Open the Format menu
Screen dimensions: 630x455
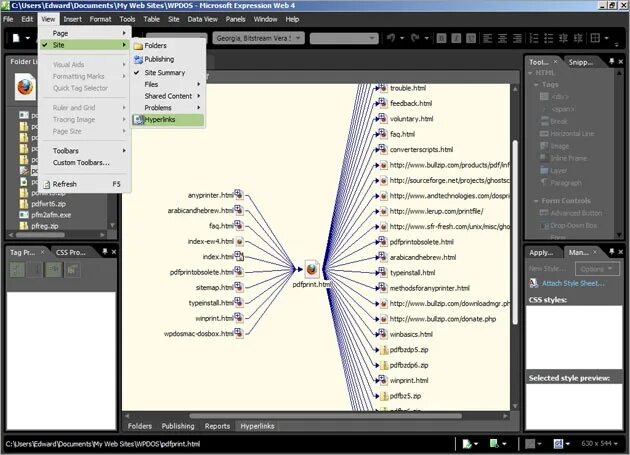[100, 19]
